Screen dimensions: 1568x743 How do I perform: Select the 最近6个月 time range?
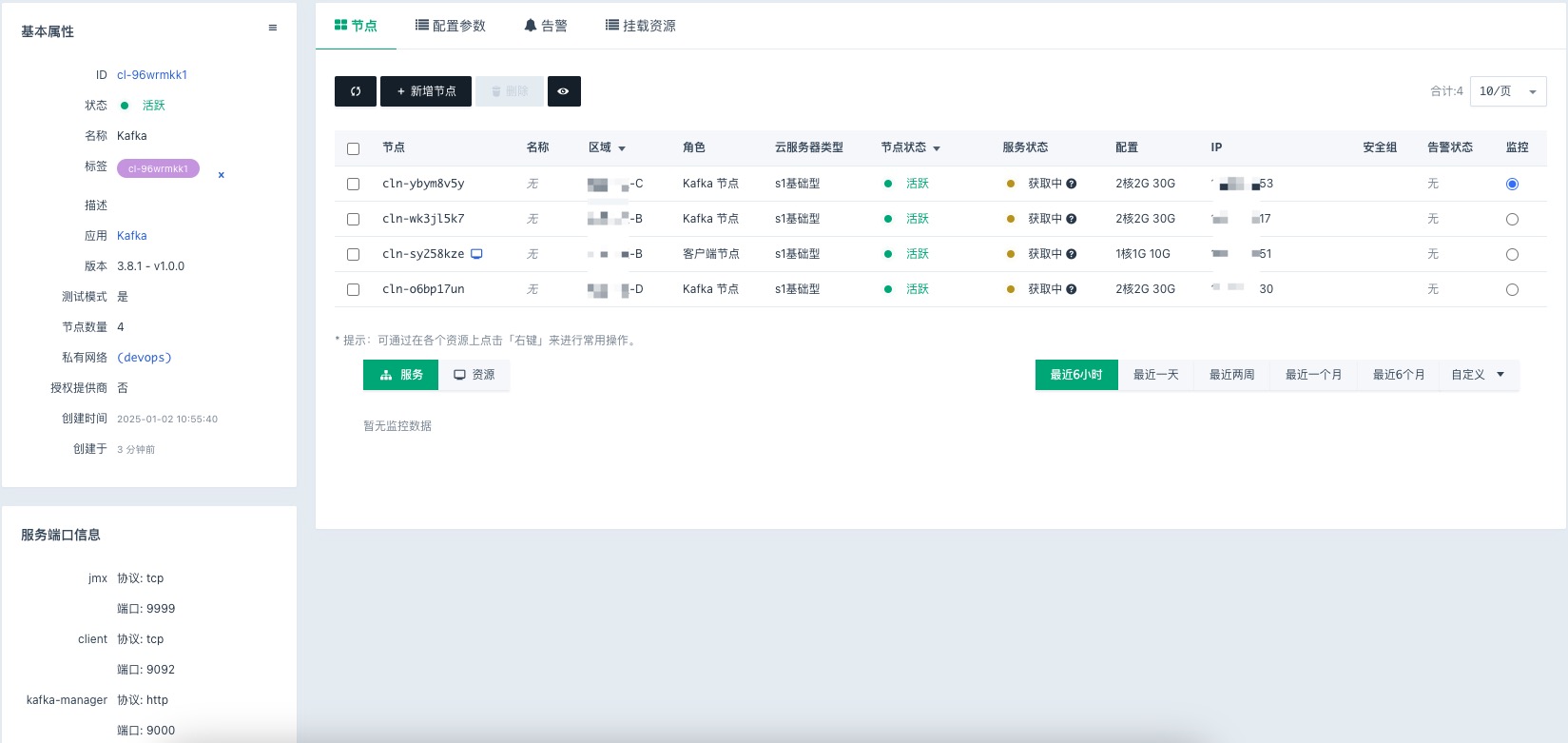tap(1399, 375)
